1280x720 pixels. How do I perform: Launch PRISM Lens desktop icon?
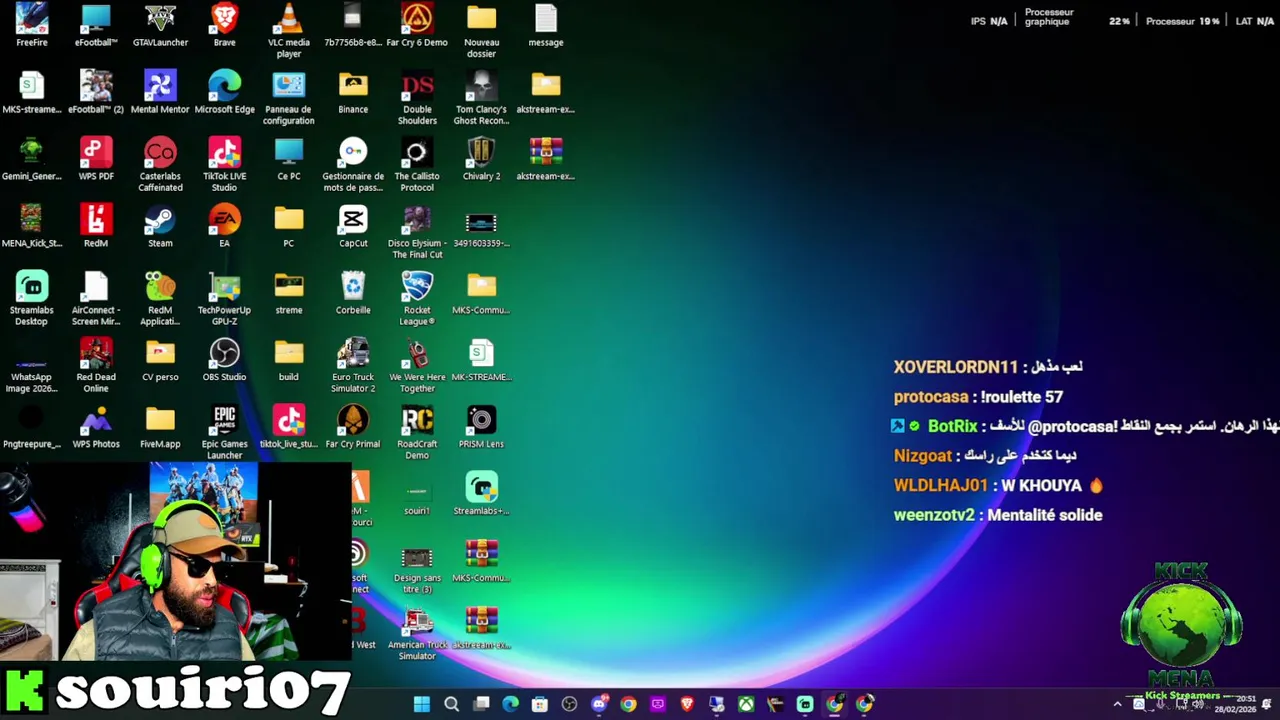coord(481,427)
